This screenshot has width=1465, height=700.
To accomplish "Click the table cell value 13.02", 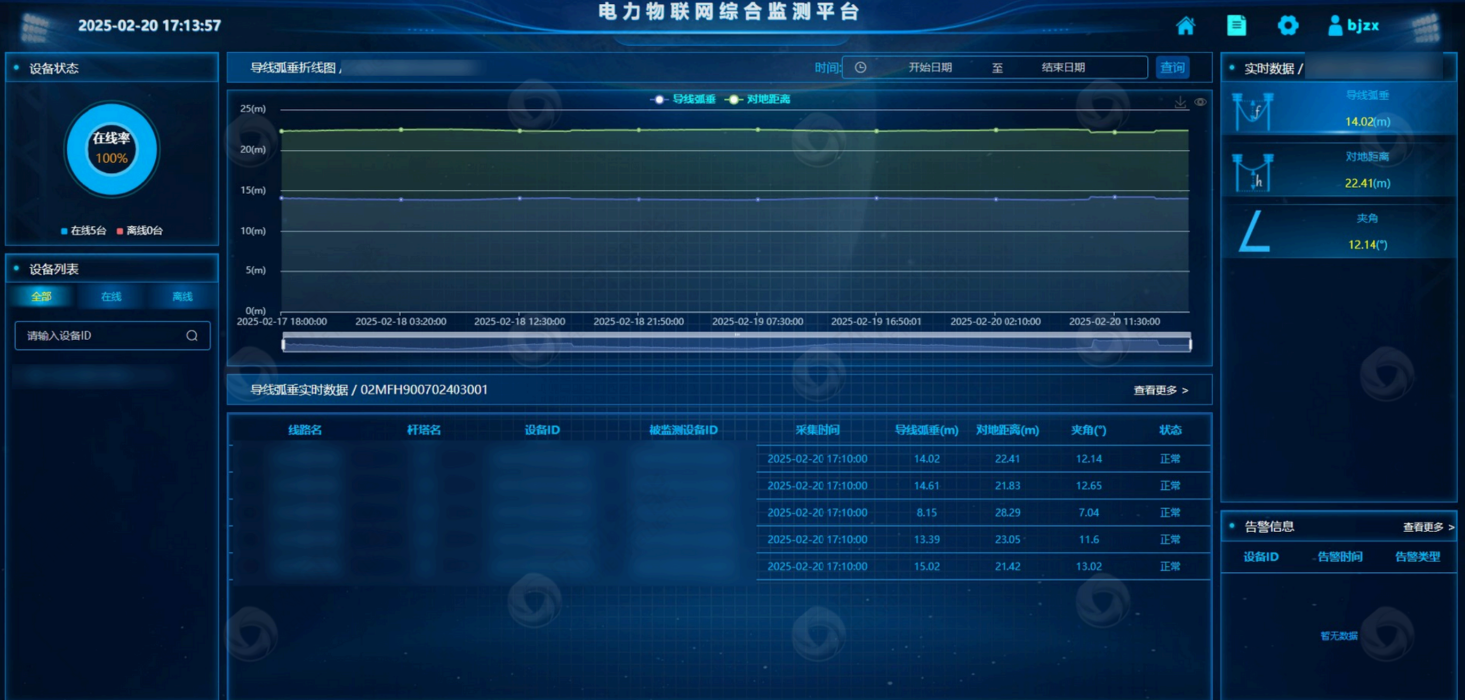I will pos(1089,567).
